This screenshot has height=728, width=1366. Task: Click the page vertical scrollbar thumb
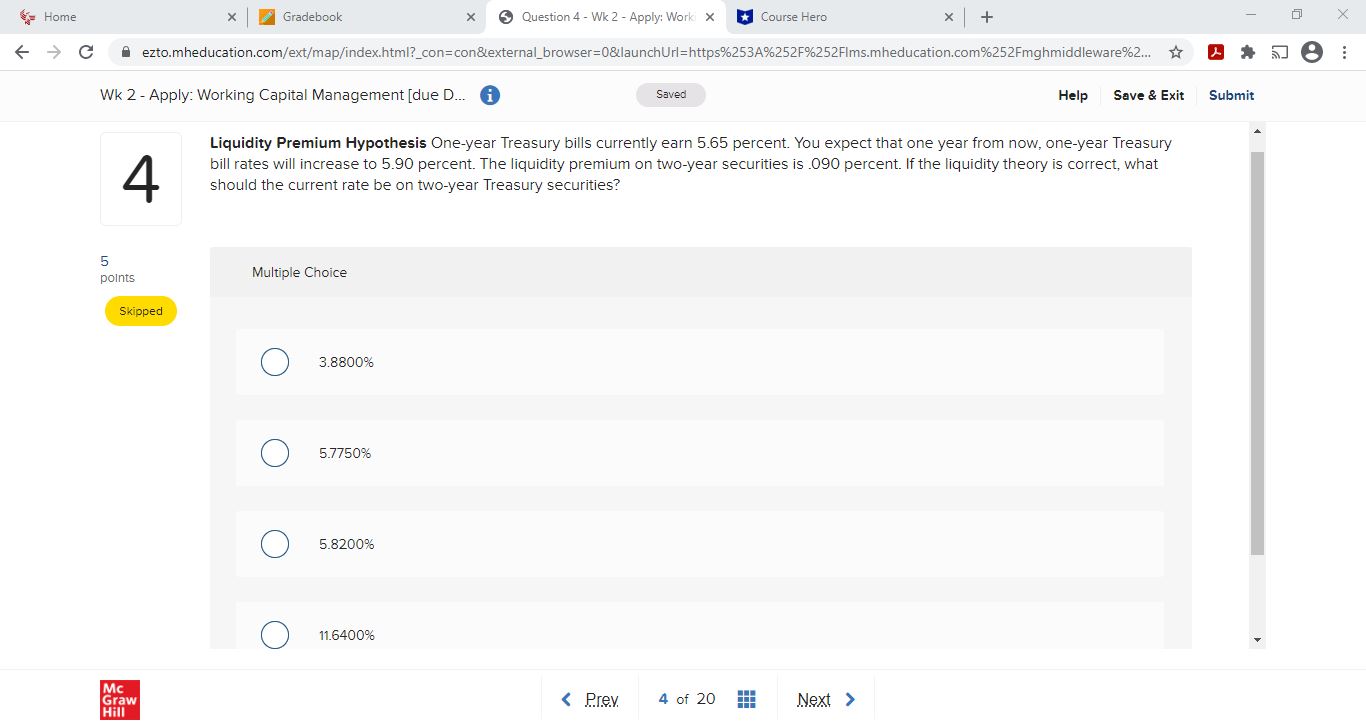[x=1258, y=354]
